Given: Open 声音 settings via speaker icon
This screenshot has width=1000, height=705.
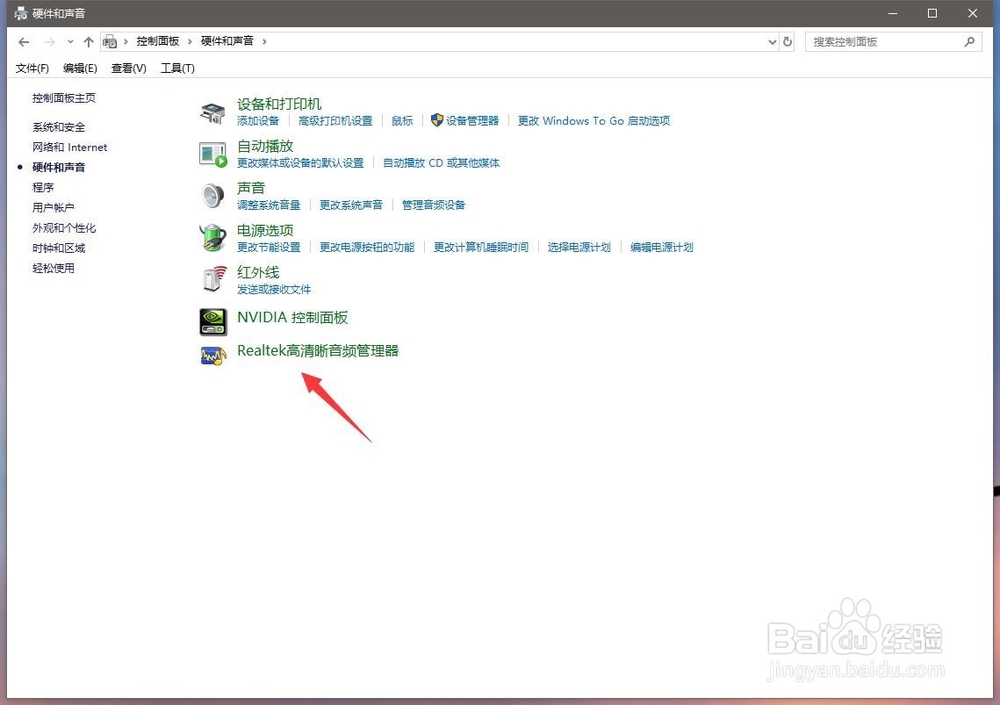Looking at the screenshot, I should [x=212, y=194].
